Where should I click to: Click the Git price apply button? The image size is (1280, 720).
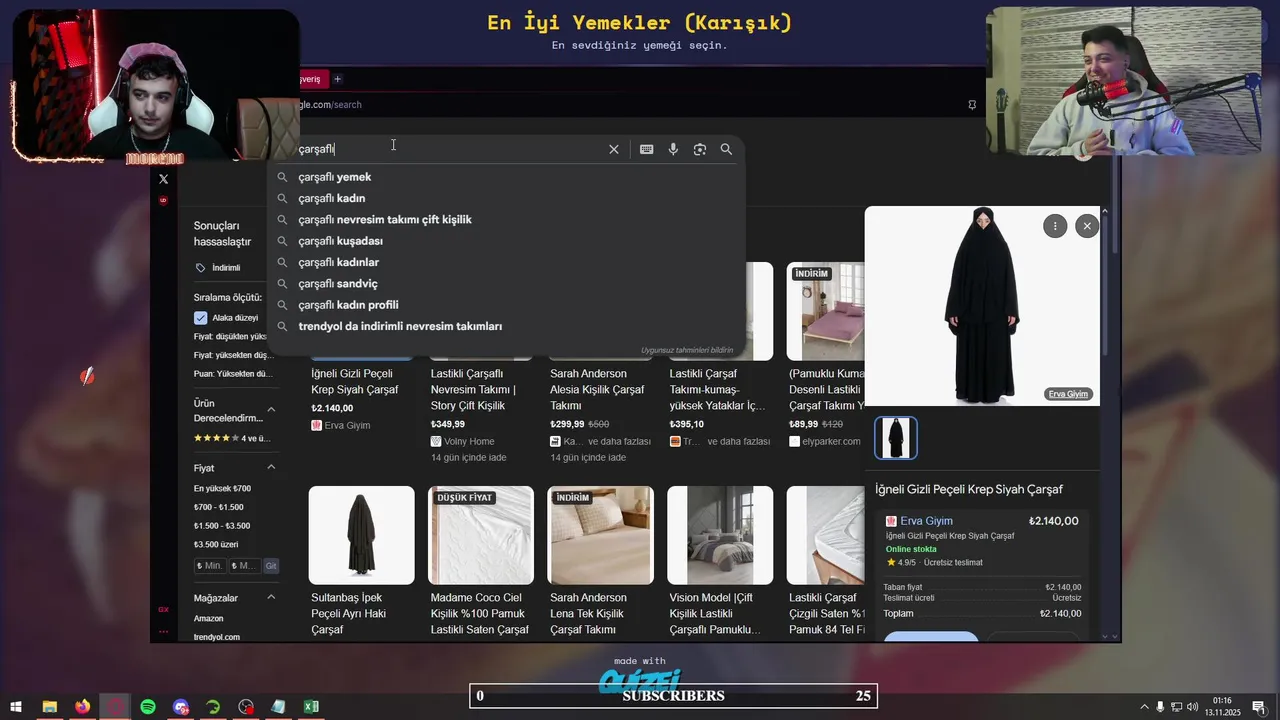coord(271,566)
